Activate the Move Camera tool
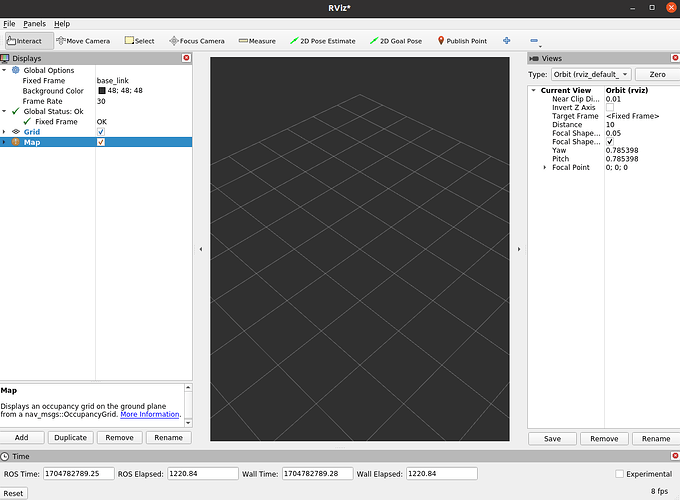This screenshot has width=680, height=500. [84, 41]
